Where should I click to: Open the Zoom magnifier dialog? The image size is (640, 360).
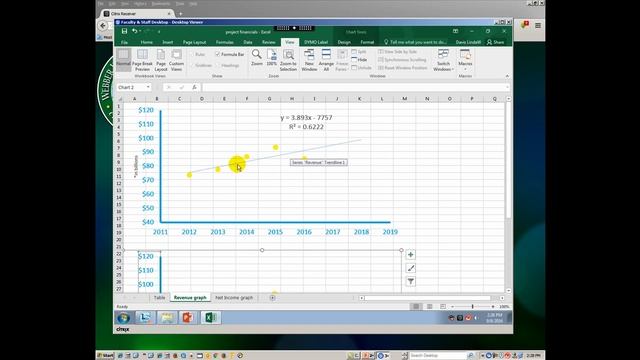coord(257,58)
